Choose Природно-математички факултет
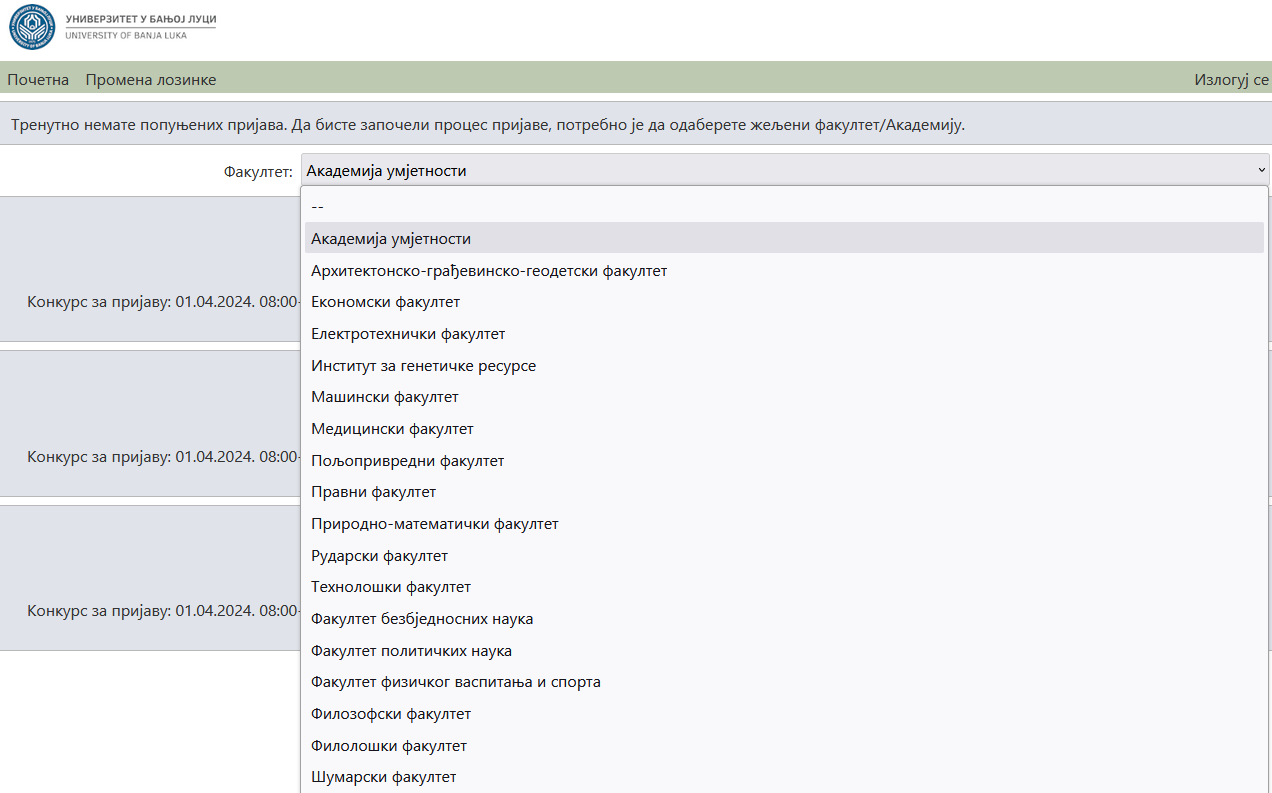 [x=434, y=524]
